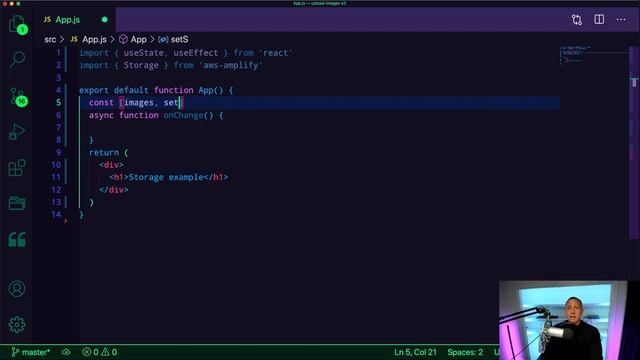Image resolution: width=640 pixels, height=360 pixels.
Task: Open the Search view icon
Action: 17,59
